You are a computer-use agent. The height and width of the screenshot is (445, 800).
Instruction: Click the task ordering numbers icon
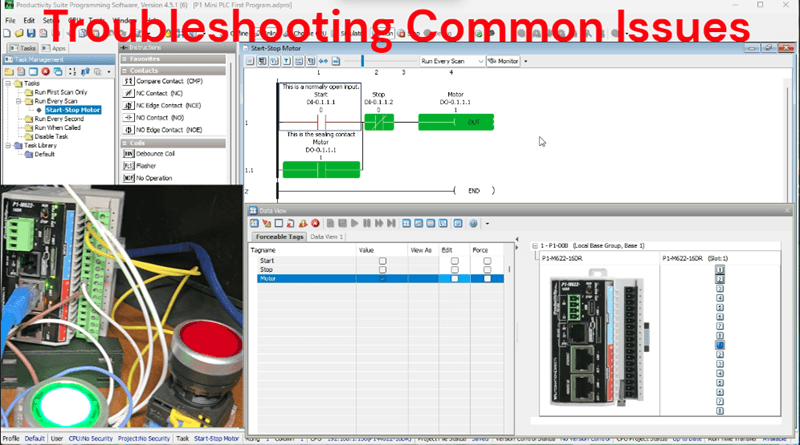pyautogui.click(x=72, y=71)
